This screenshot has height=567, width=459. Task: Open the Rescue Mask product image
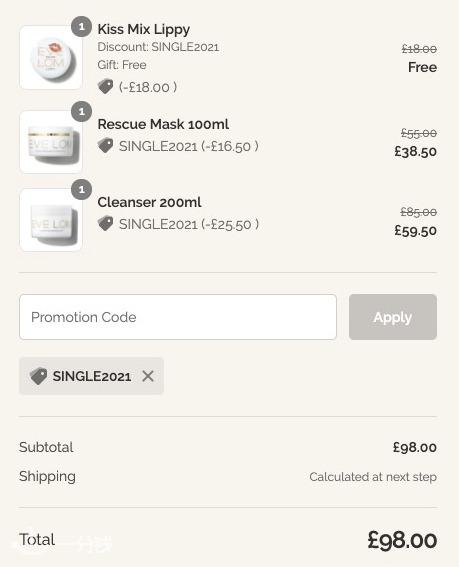(51, 142)
